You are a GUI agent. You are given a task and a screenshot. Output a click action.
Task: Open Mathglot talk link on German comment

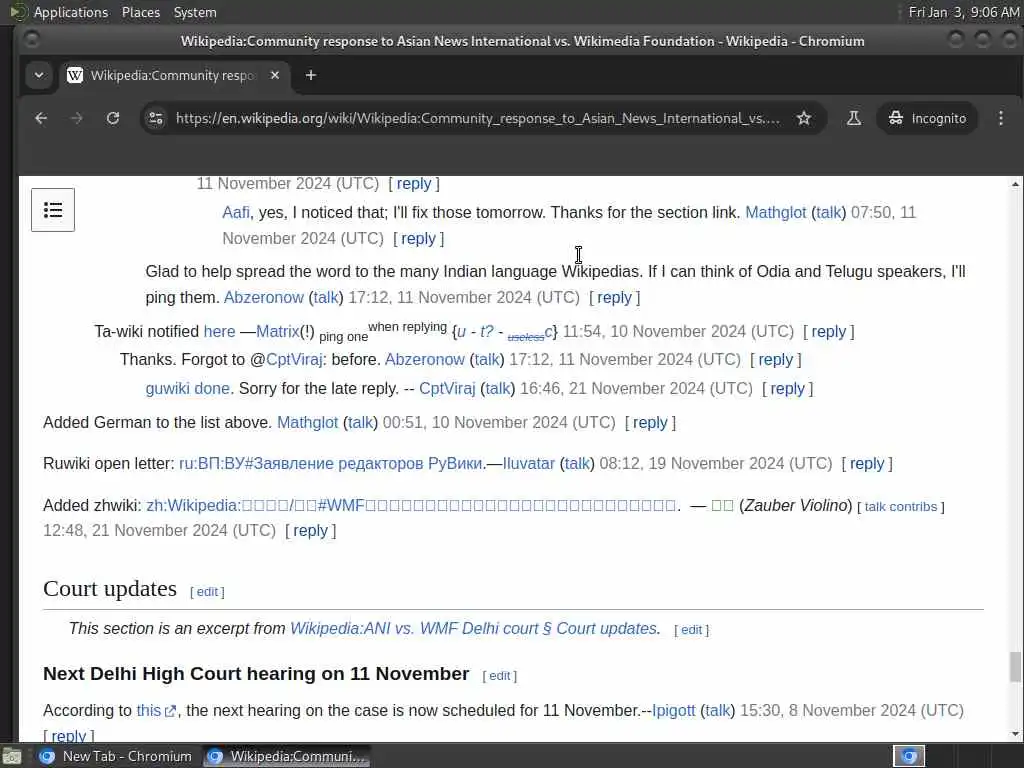360,422
